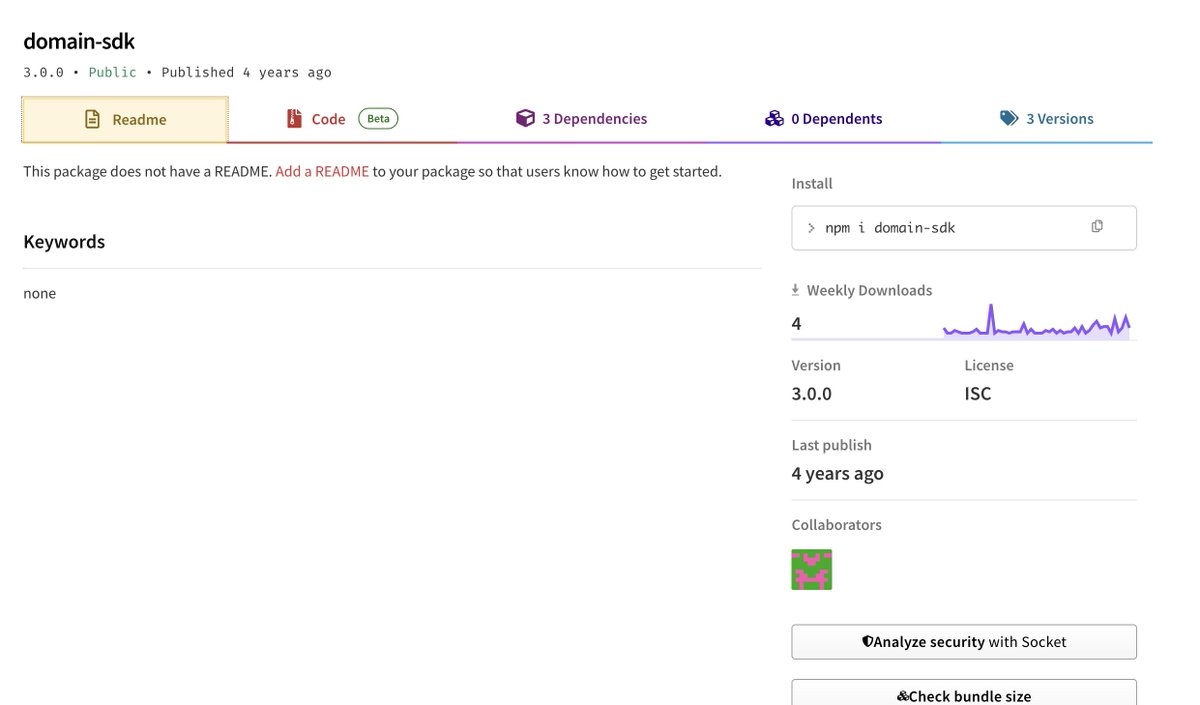Viewport: 1200px width, 705px height.
Task: Click the Install label
Action: (812, 184)
